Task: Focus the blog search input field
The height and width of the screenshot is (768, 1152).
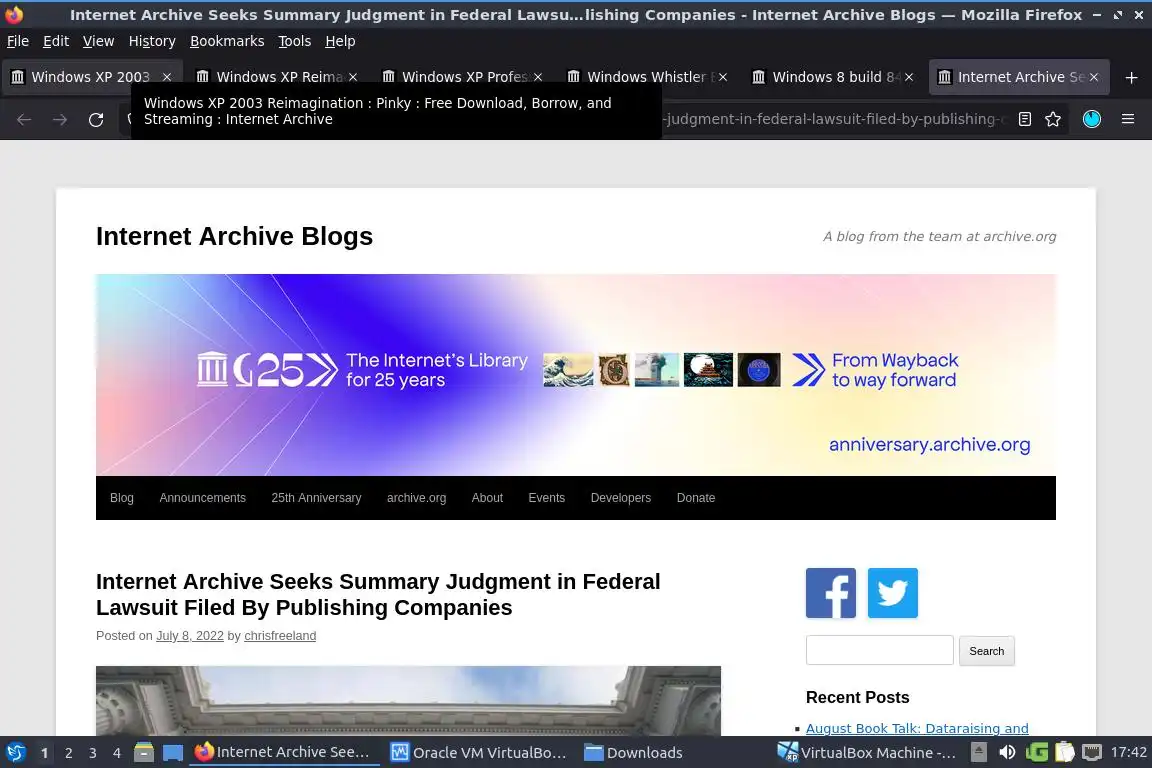Action: (x=879, y=650)
